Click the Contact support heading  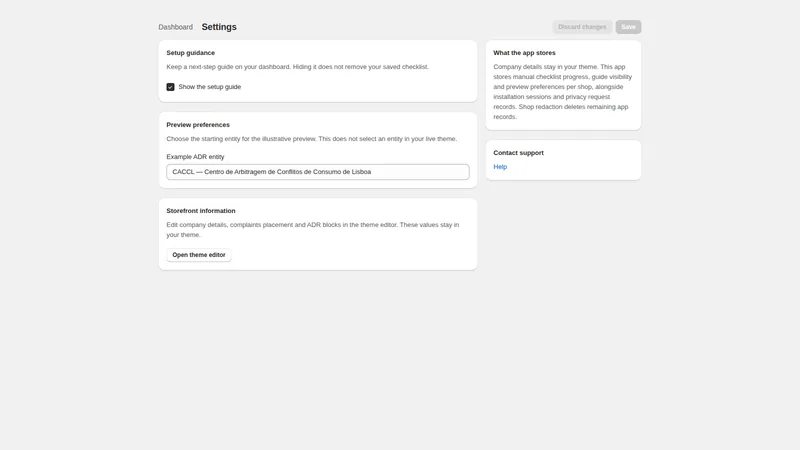click(x=518, y=153)
